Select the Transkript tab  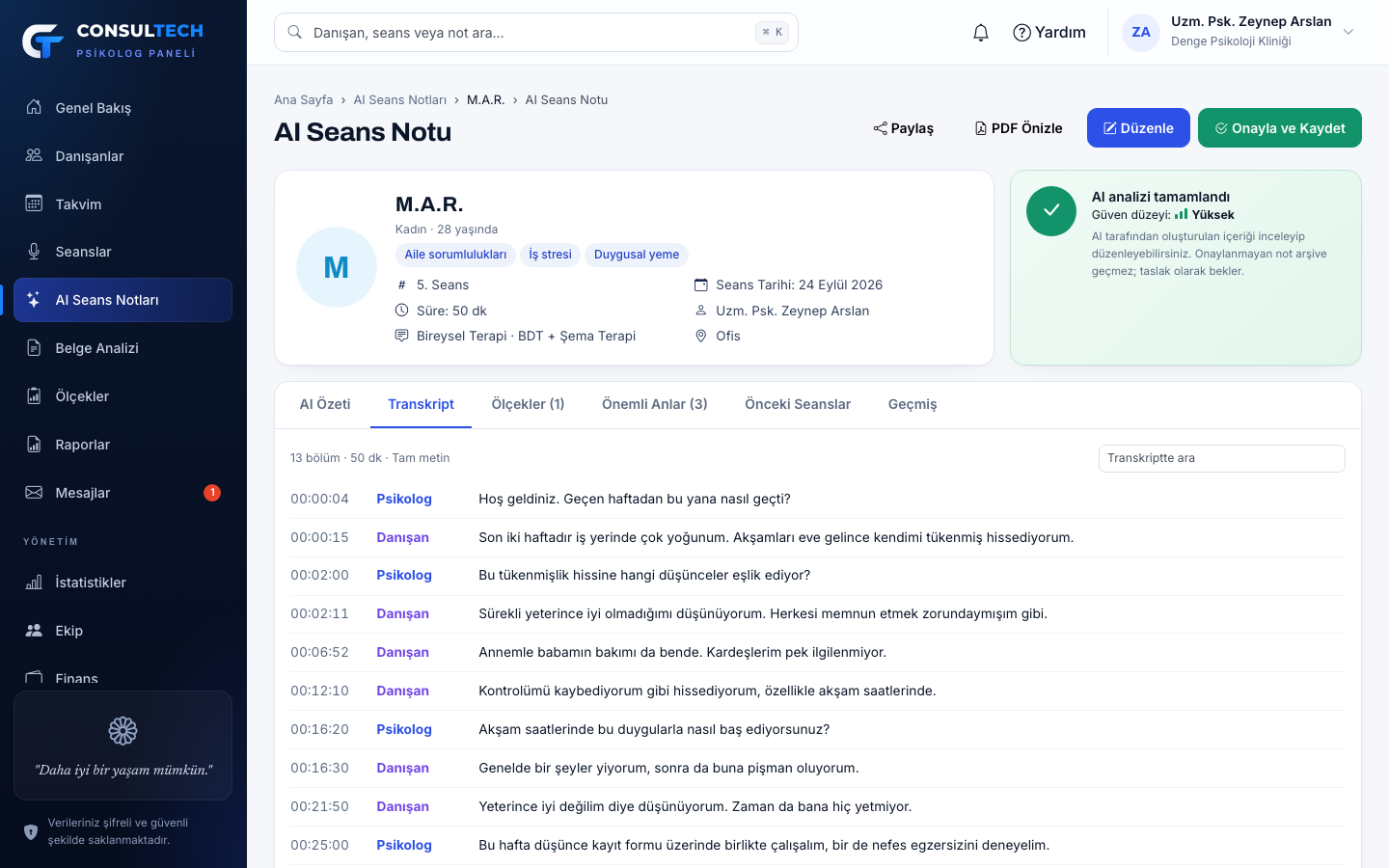(x=421, y=404)
